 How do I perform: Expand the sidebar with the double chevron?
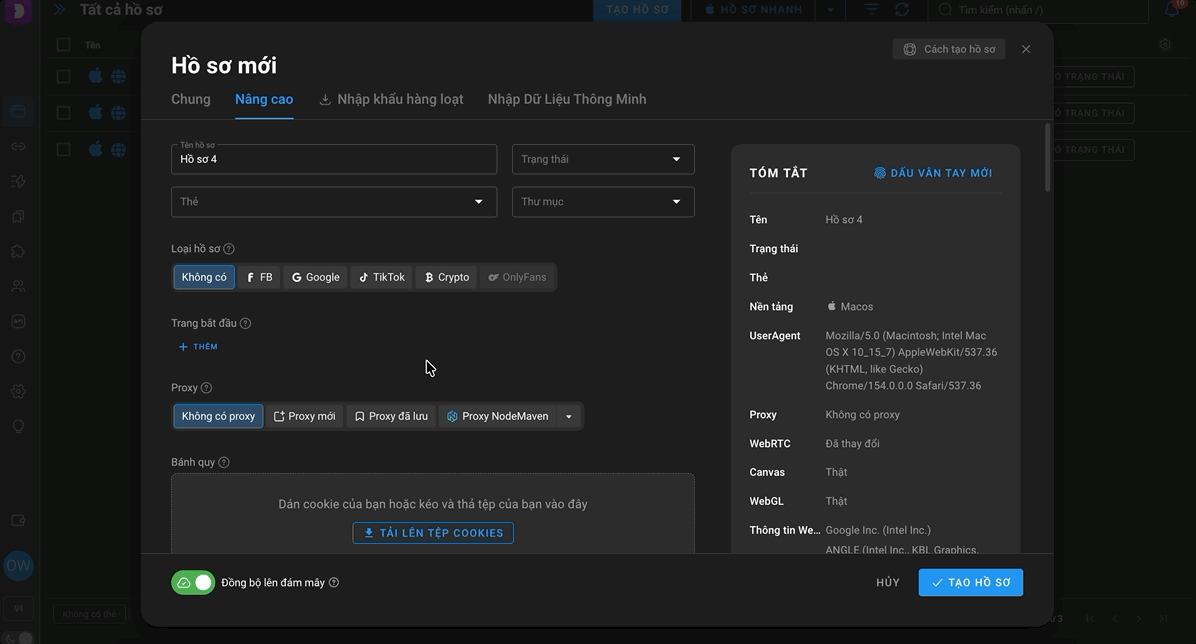pos(60,10)
